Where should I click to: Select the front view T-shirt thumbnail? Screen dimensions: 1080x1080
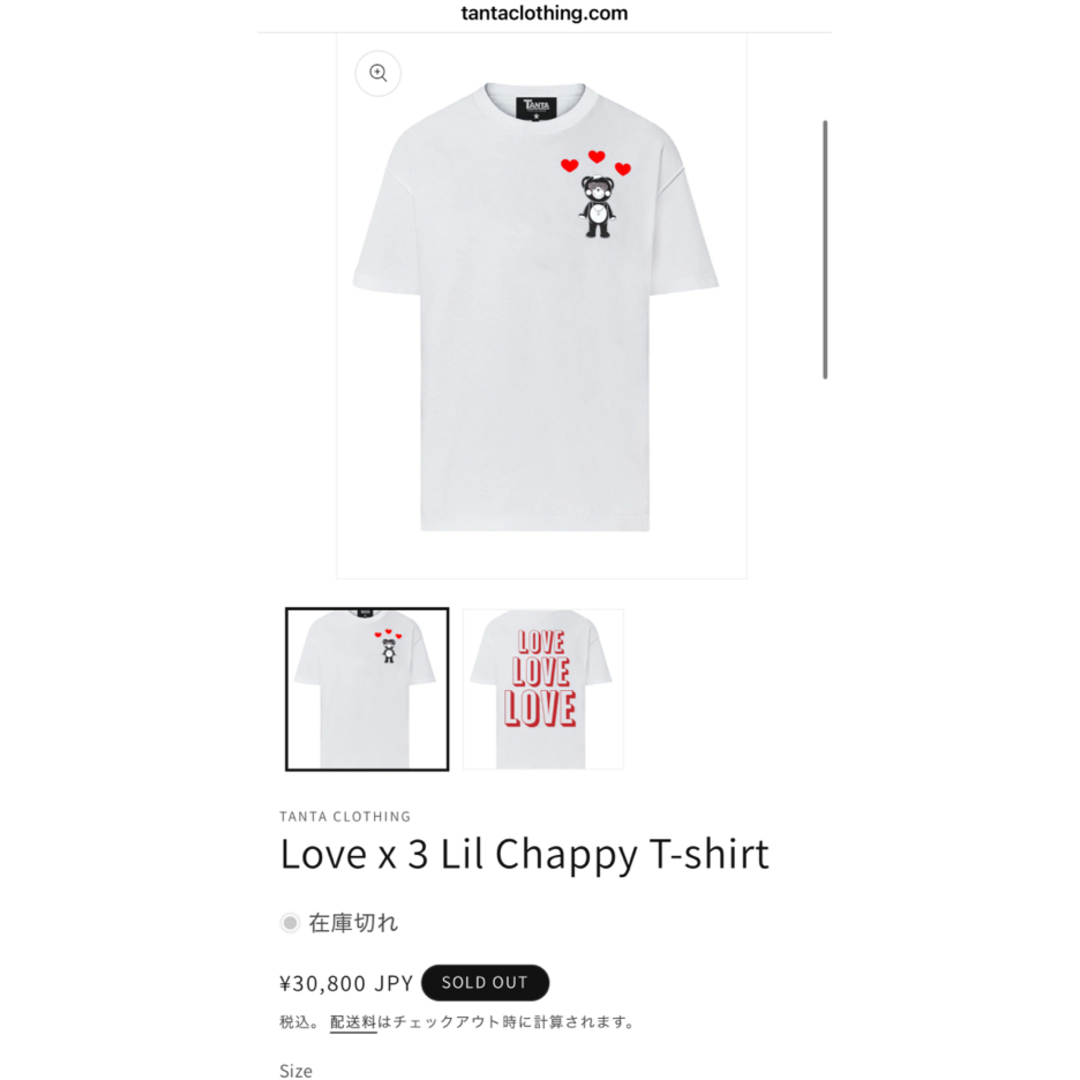tap(367, 689)
